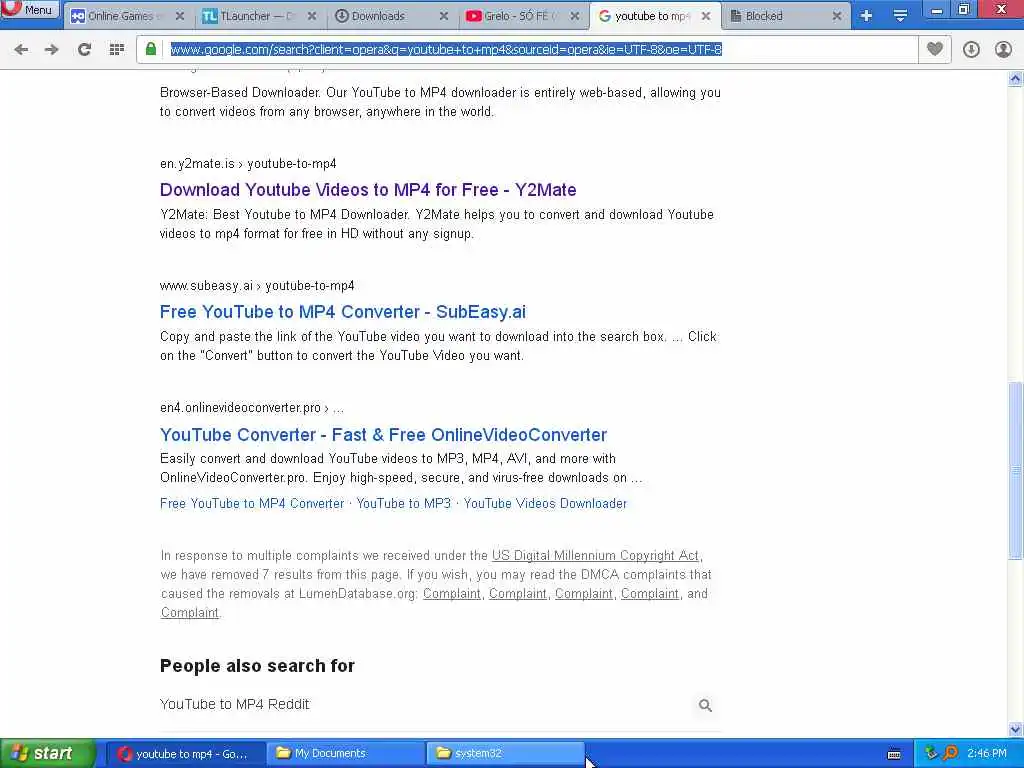Open OnlineVideoConverter YouTube Converter result
This screenshot has width=1024, height=768.
click(383, 435)
